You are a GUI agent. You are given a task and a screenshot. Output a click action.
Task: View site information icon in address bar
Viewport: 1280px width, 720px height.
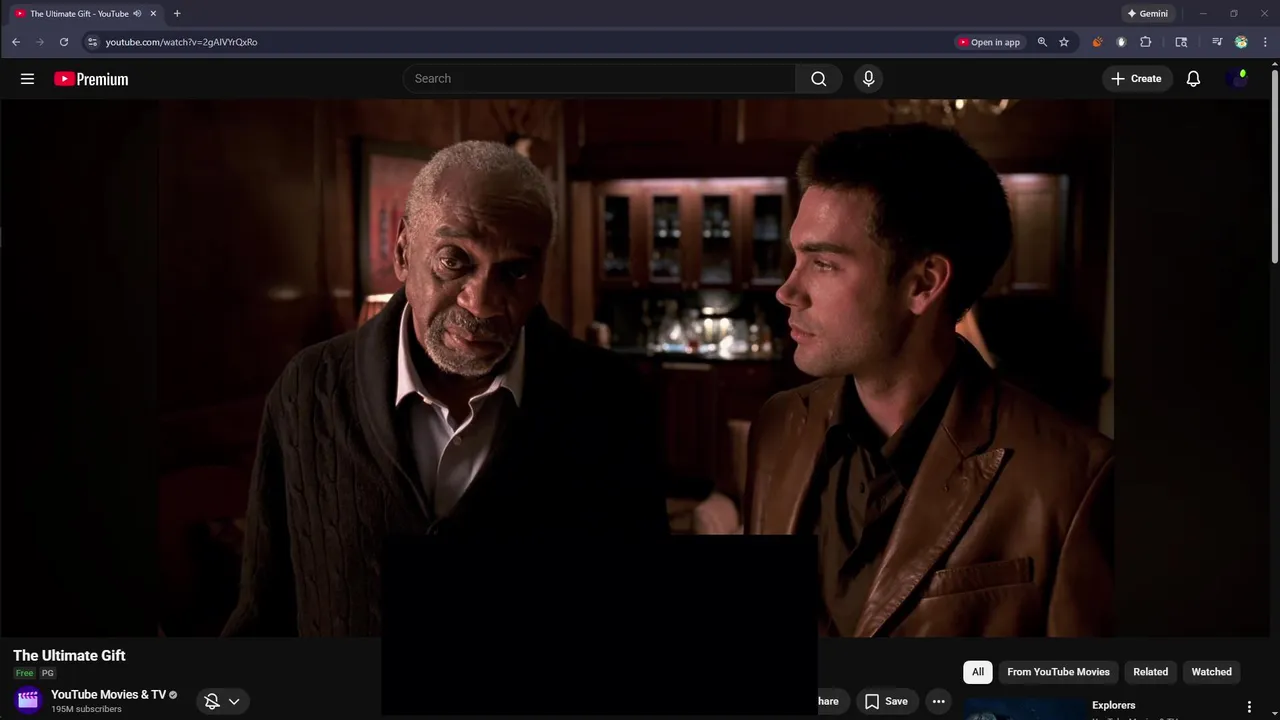[92, 42]
